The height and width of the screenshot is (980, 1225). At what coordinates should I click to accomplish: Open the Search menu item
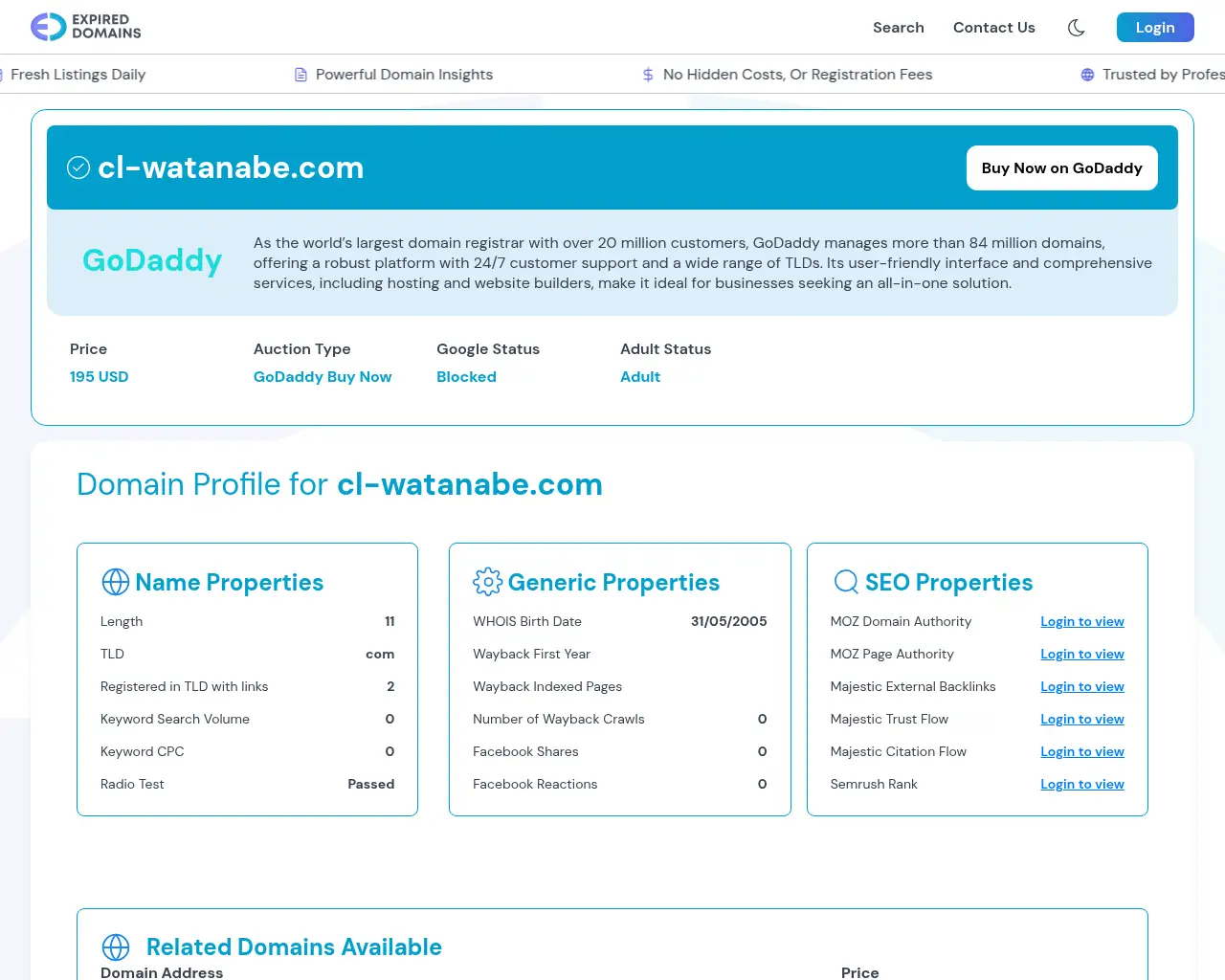pyautogui.click(x=898, y=28)
